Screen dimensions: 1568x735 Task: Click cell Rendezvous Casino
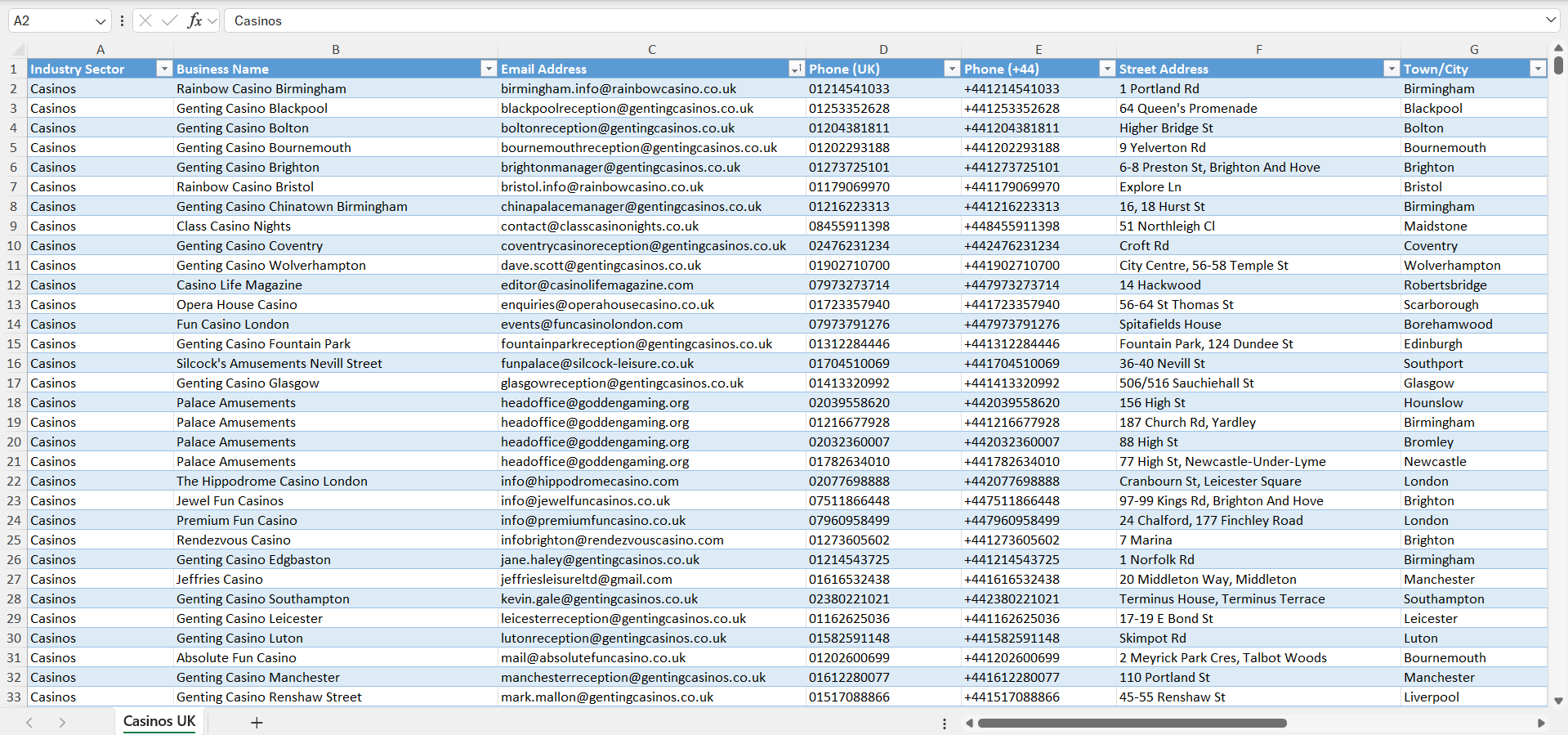(x=336, y=540)
